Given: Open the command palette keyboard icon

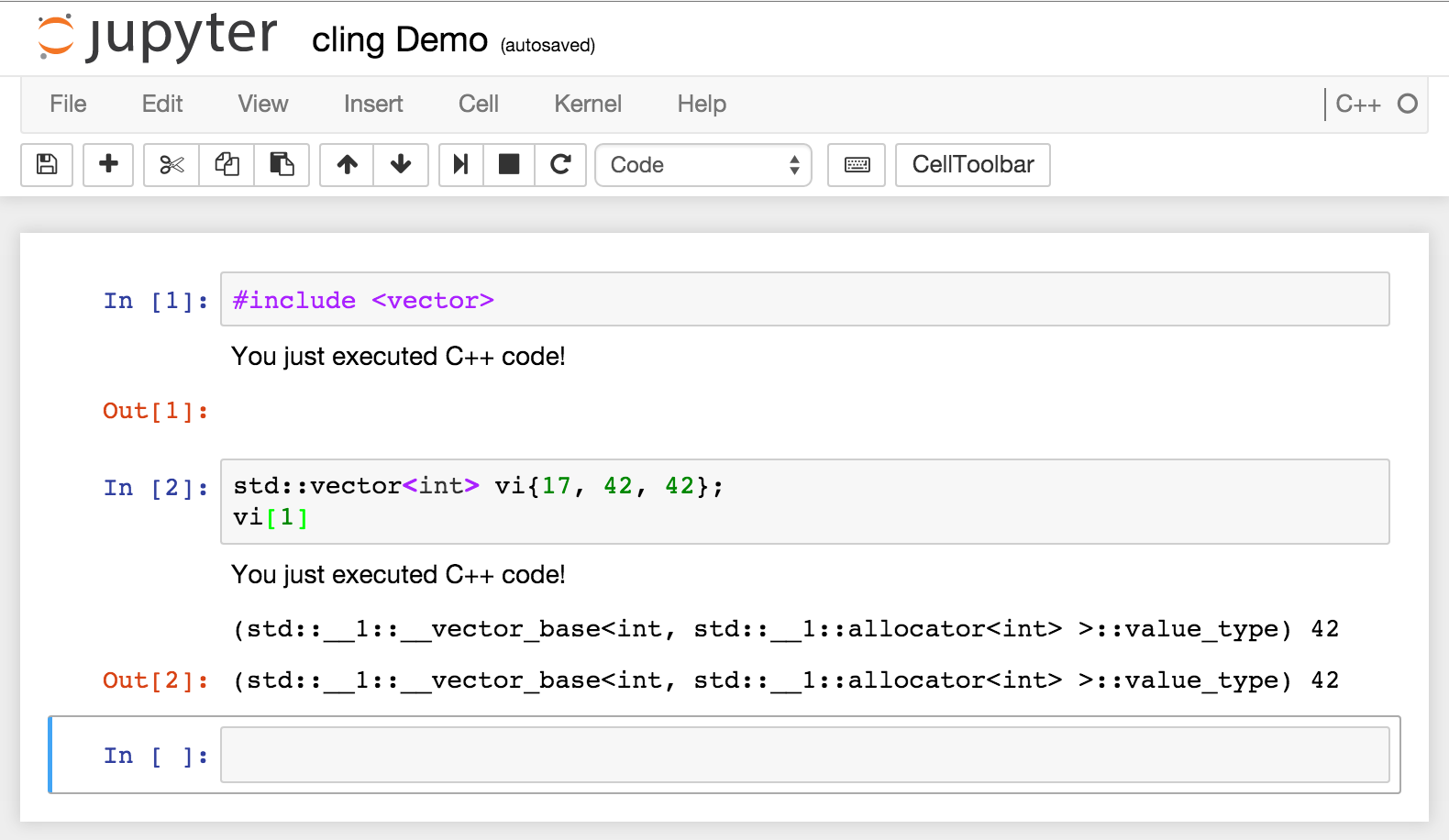Looking at the screenshot, I should click(x=857, y=165).
